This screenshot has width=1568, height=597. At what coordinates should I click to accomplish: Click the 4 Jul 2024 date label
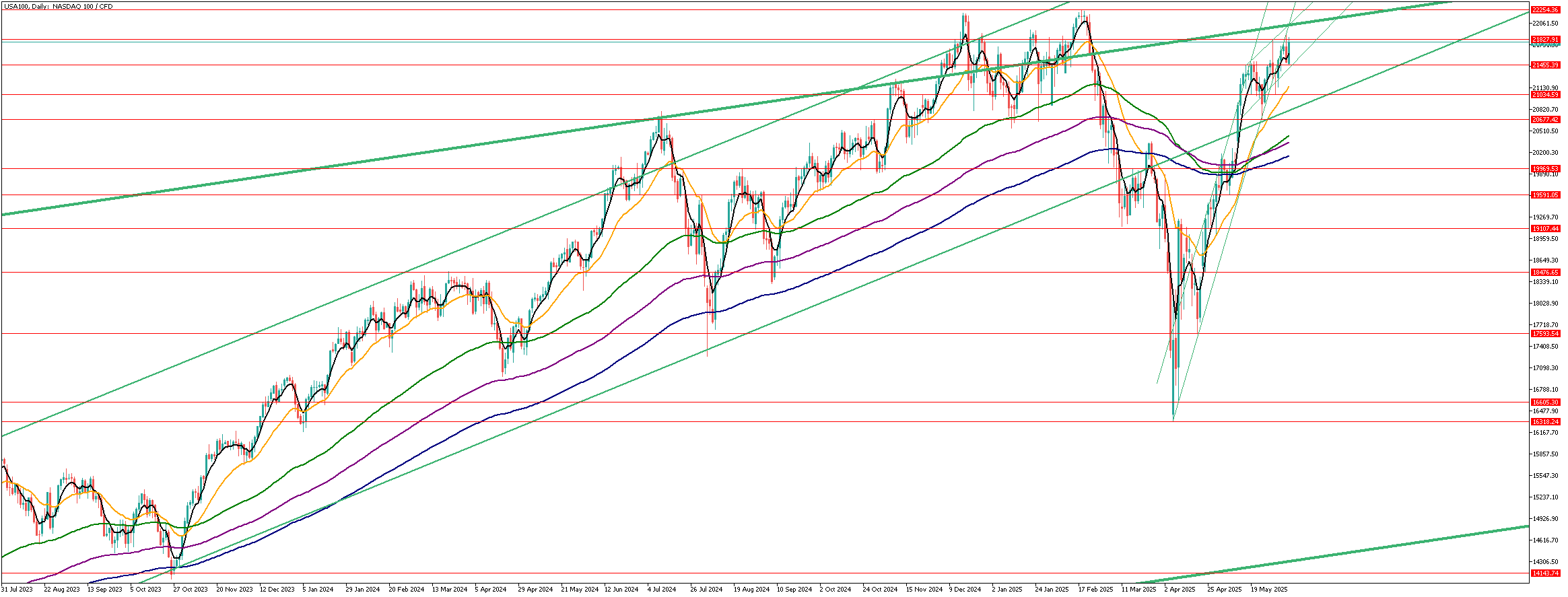662,590
